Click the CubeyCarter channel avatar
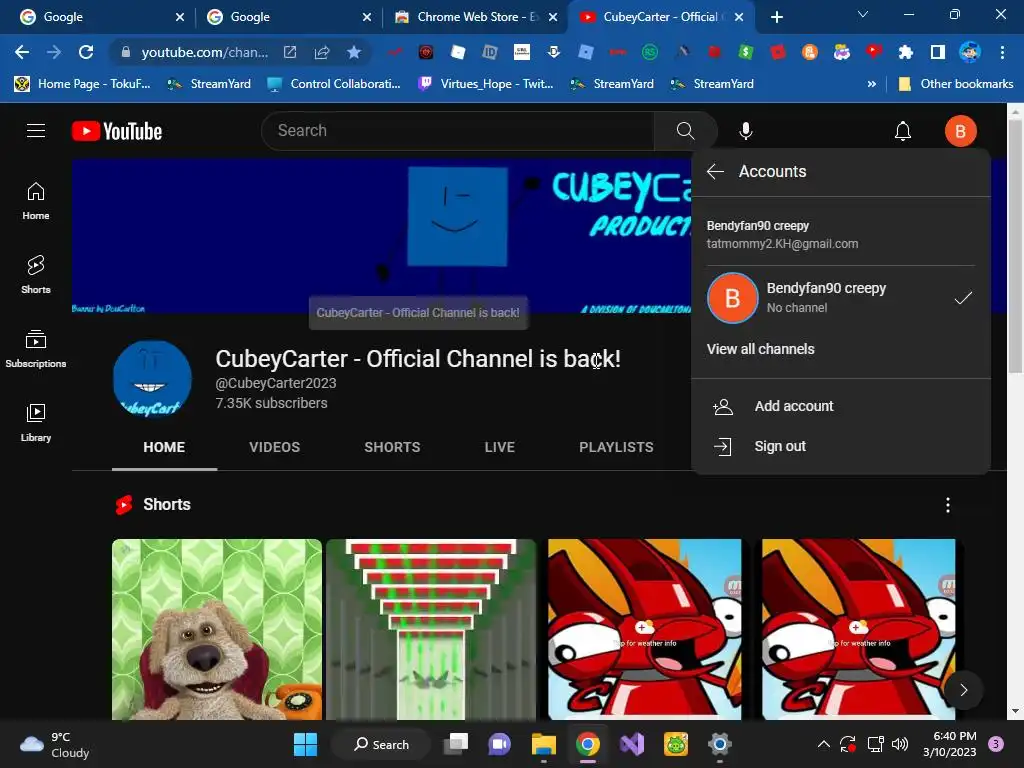The image size is (1024, 768). coord(152,379)
